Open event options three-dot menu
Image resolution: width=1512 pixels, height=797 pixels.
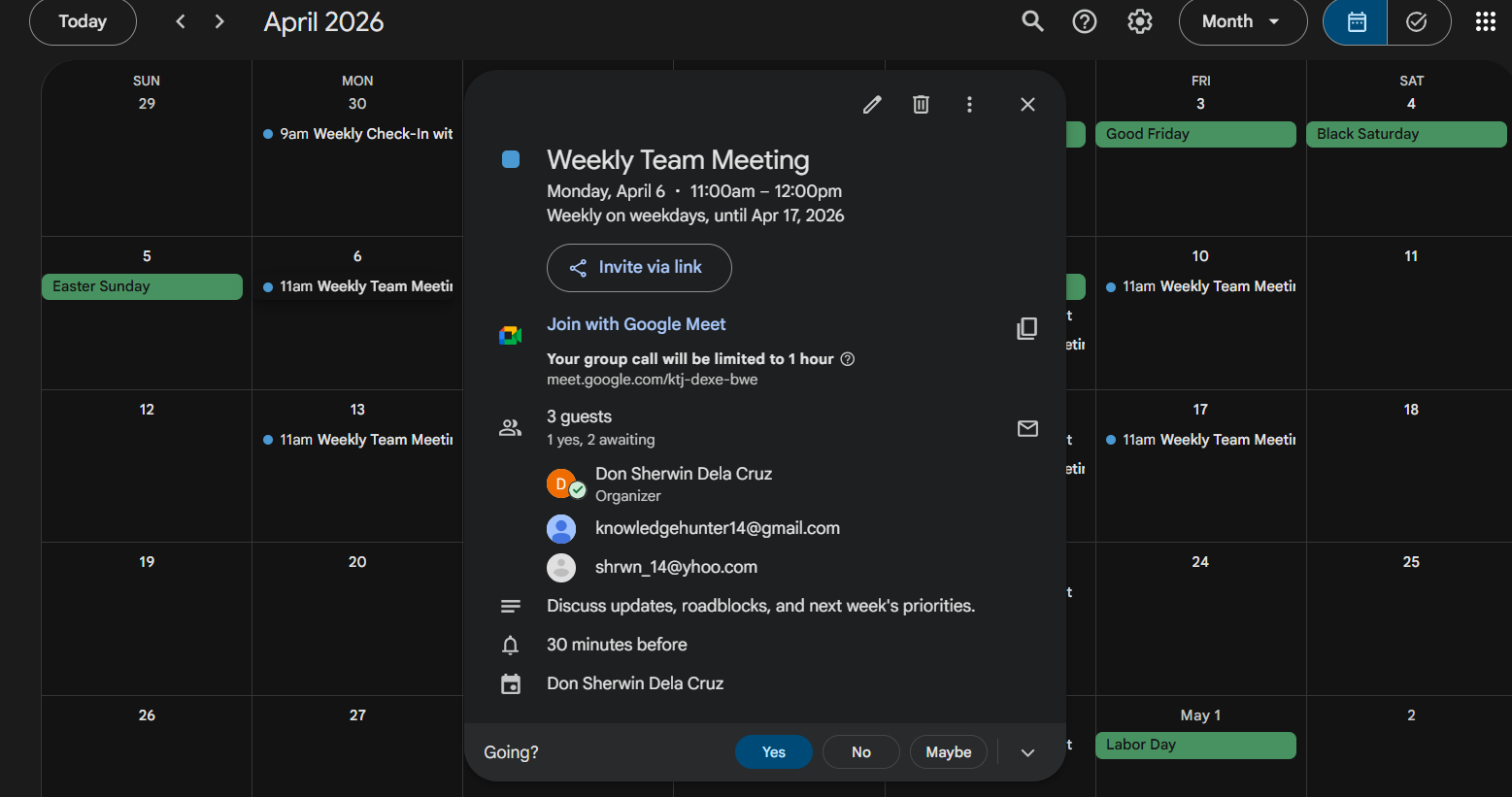(x=969, y=105)
